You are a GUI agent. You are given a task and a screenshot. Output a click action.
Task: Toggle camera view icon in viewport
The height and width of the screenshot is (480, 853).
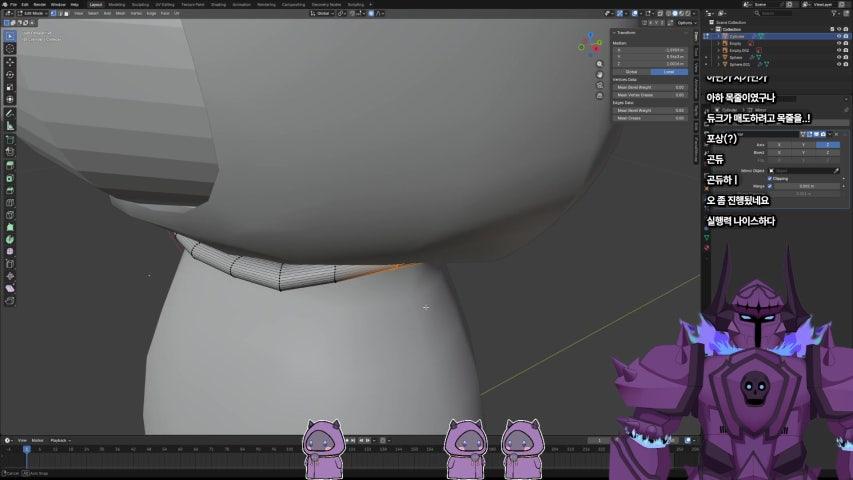(x=599, y=85)
